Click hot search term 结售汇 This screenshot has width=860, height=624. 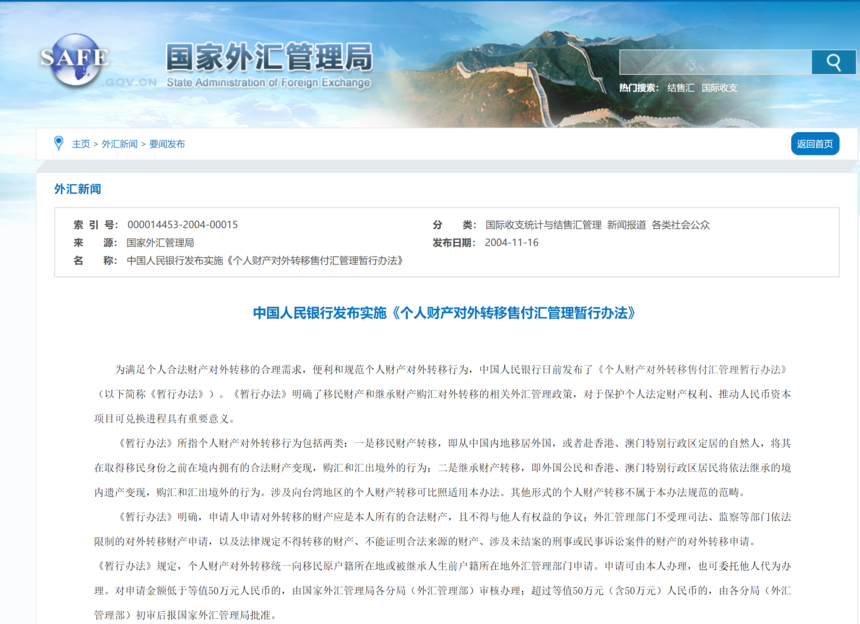click(680, 88)
